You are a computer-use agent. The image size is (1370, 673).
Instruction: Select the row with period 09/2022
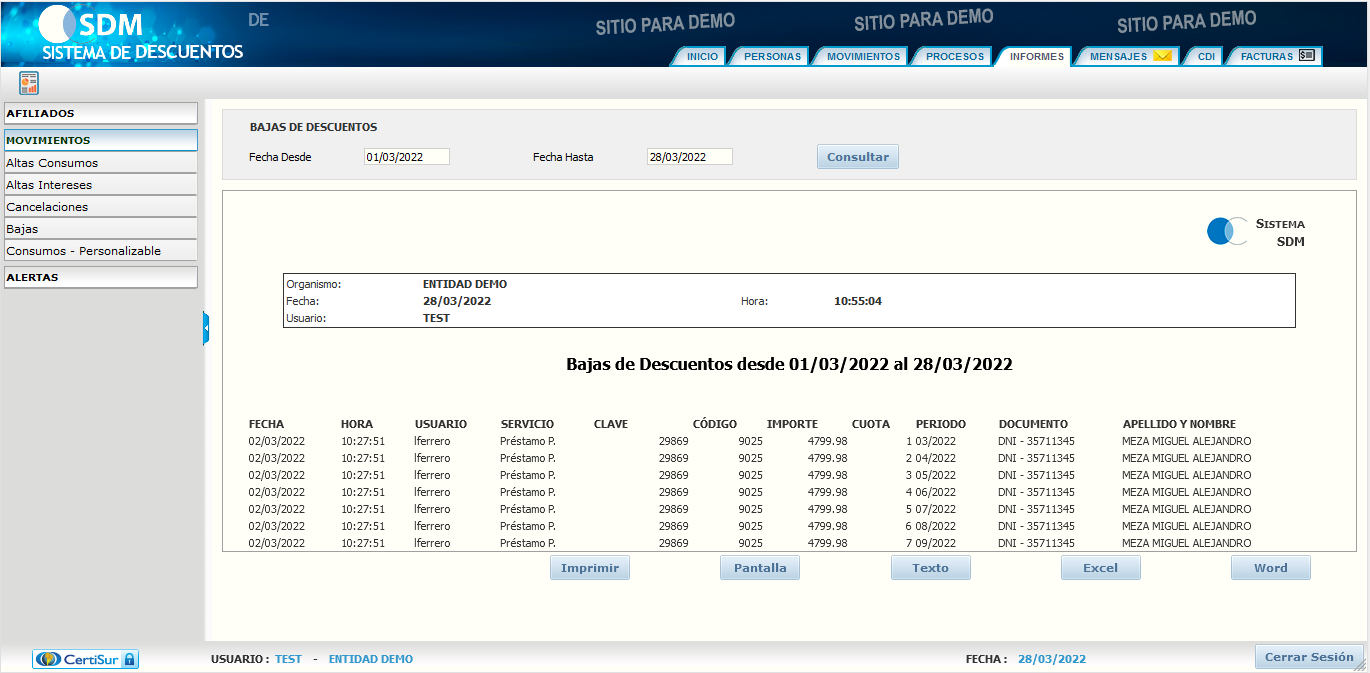click(750, 543)
